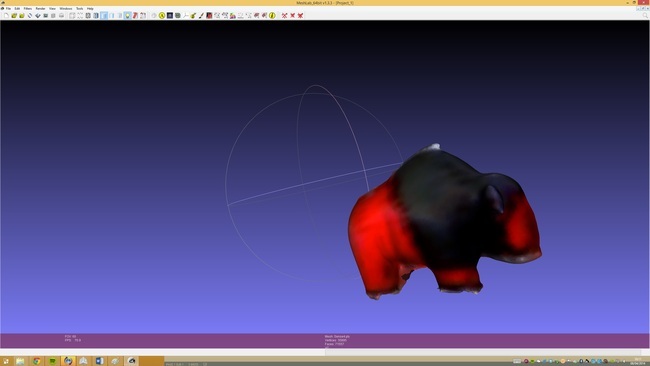Take a snapshot with the camera icon

[46, 15]
